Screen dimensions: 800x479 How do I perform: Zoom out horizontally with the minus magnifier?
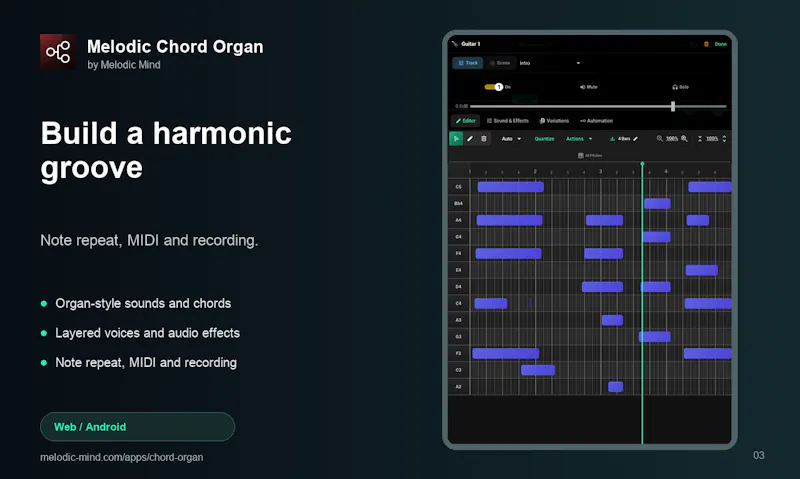point(660,138)
